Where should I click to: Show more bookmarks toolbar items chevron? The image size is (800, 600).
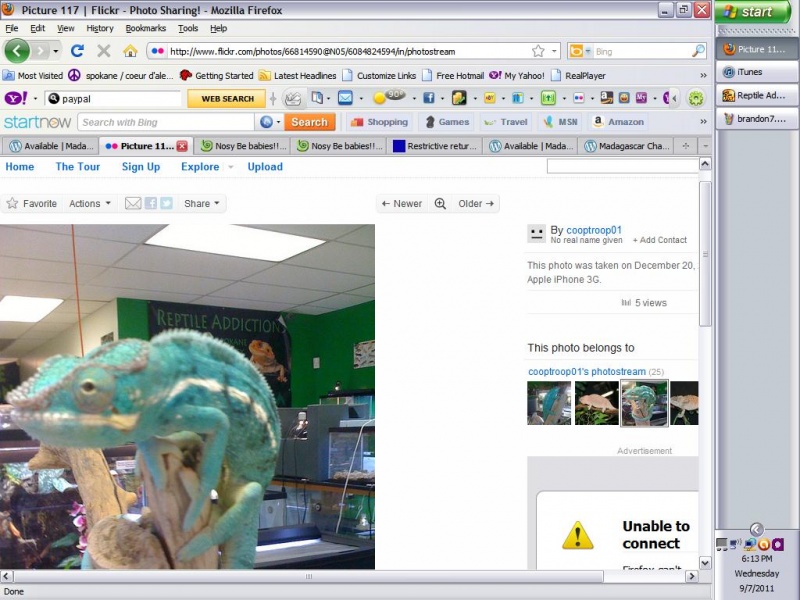click(x=703, y=76)
